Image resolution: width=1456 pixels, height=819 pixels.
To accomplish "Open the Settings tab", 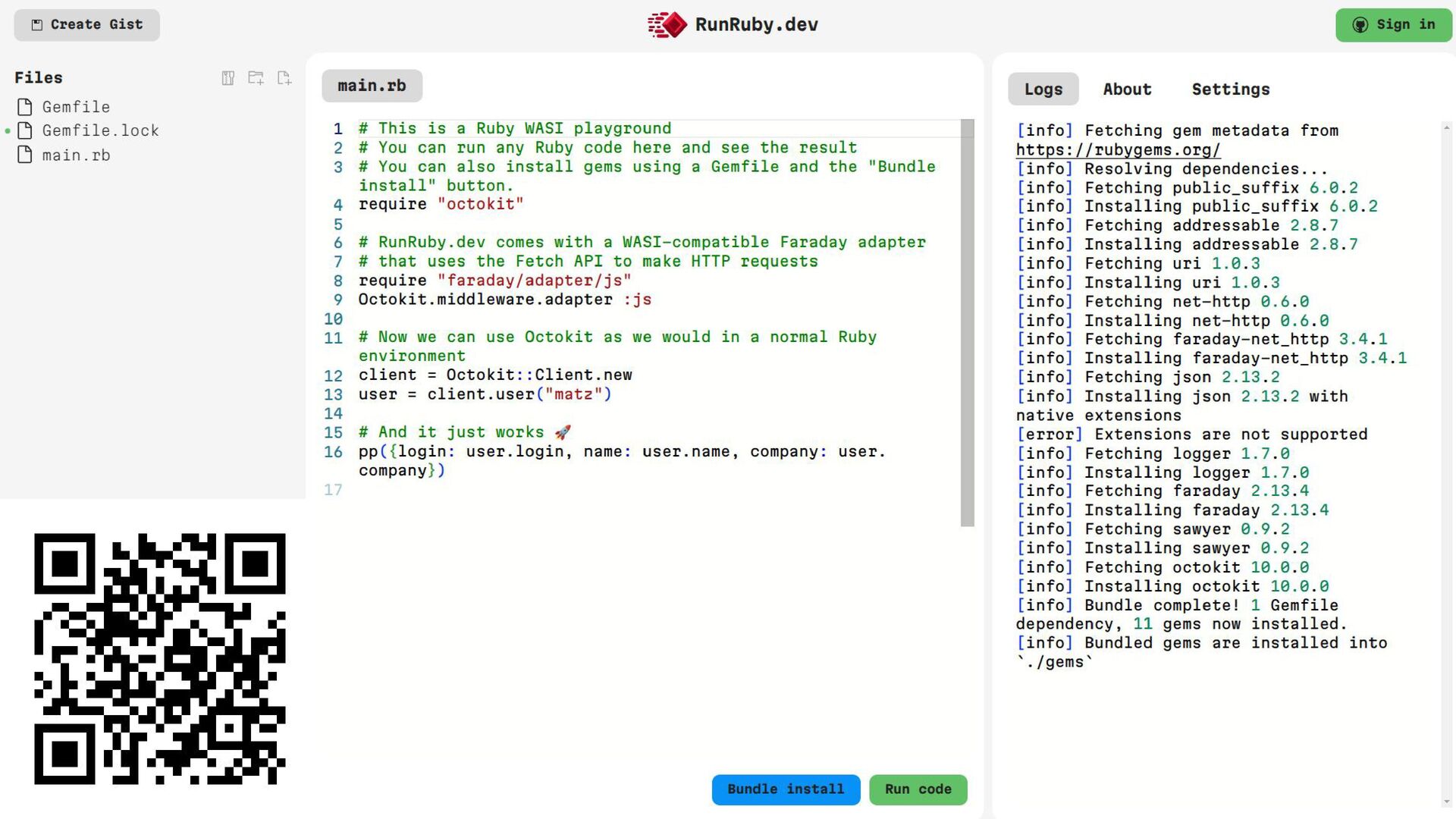I will tap(1230, 89).
